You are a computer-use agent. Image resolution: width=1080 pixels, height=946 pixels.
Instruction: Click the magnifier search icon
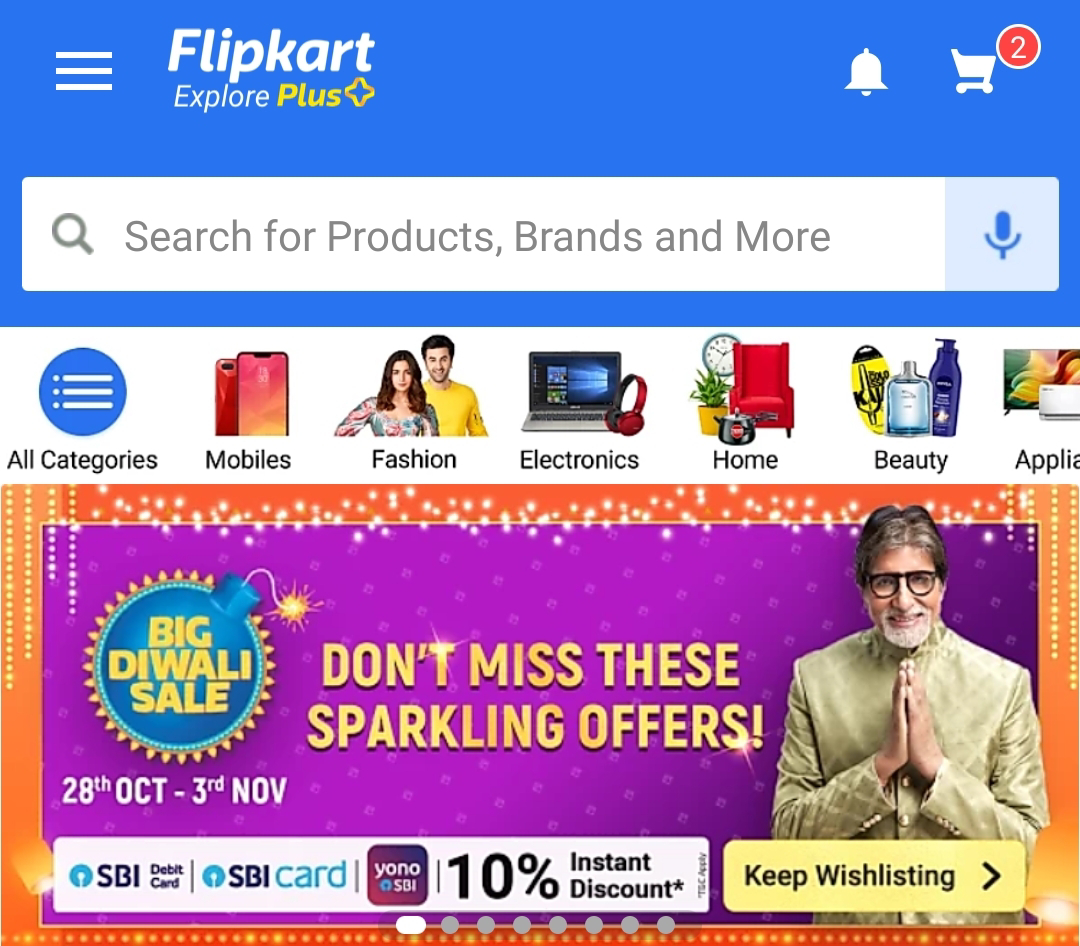[x=72, y=234]
